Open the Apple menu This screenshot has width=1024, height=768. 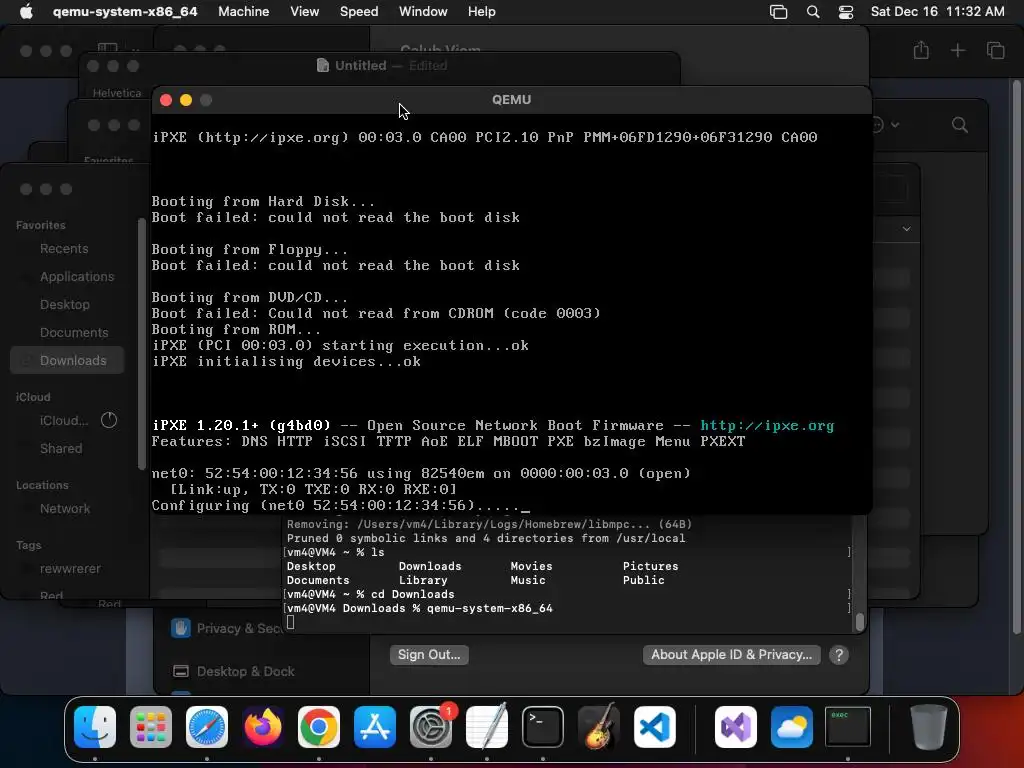26,11
